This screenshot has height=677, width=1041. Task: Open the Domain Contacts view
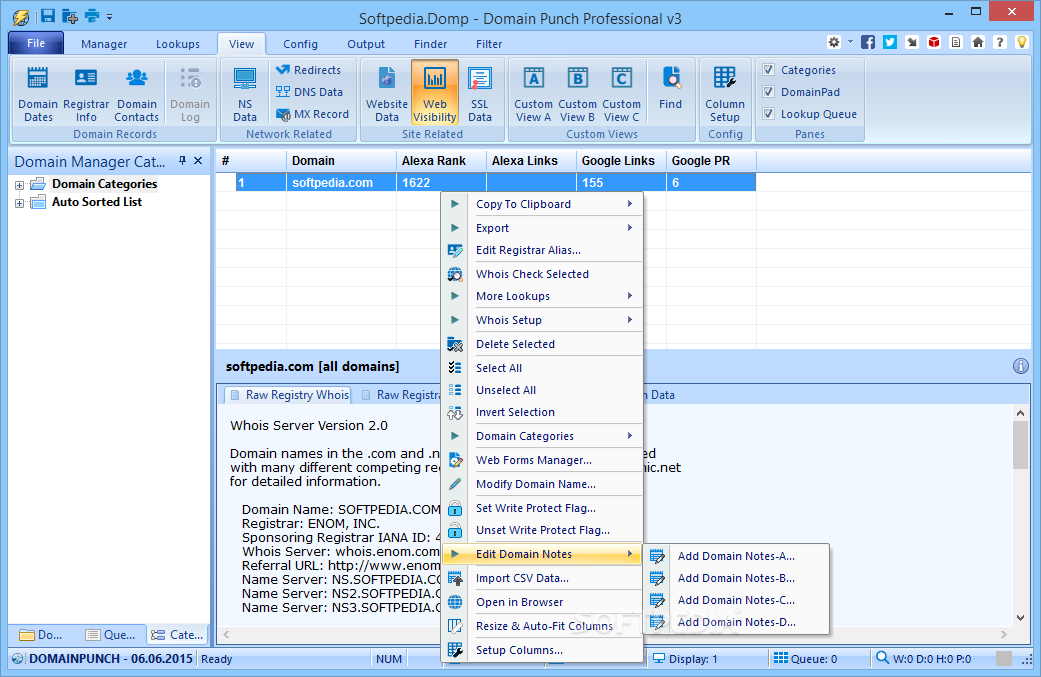(136, 94)
